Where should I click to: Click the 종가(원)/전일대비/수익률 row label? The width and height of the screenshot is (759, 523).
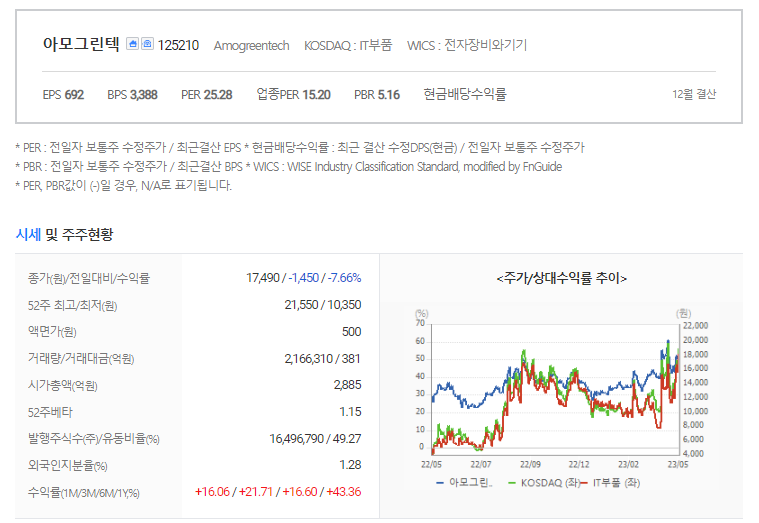[89, 278]
